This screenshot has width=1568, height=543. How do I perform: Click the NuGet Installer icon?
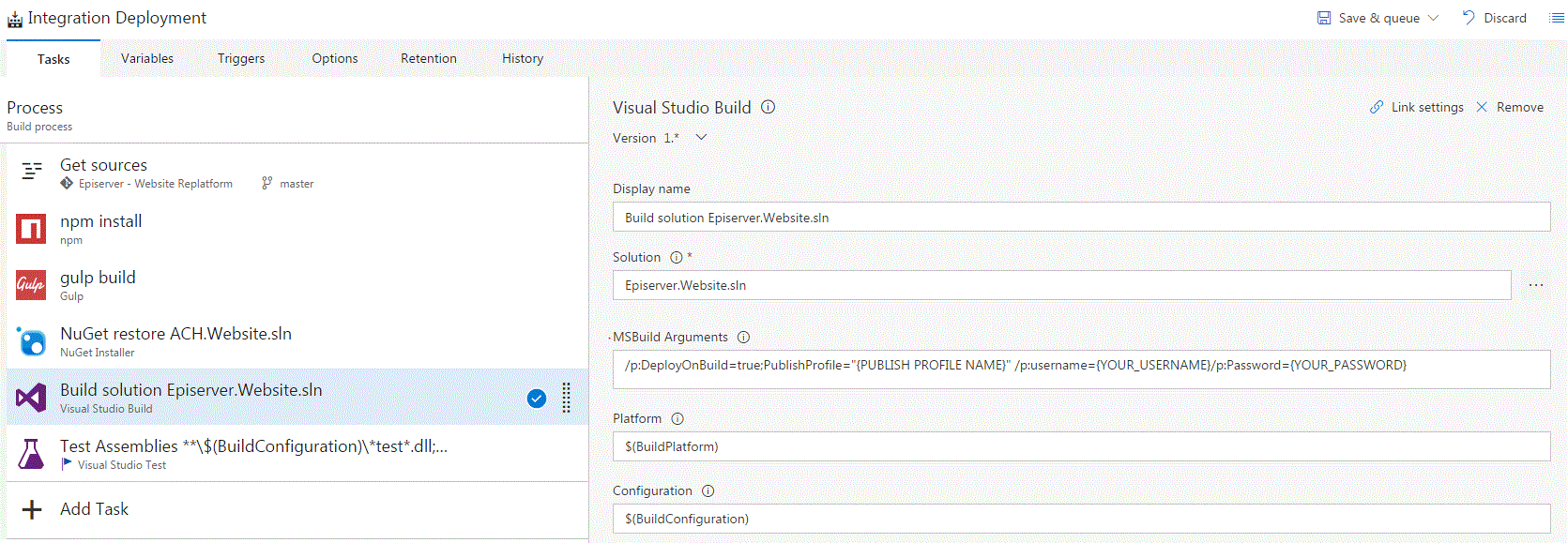(x=31, y=340)
